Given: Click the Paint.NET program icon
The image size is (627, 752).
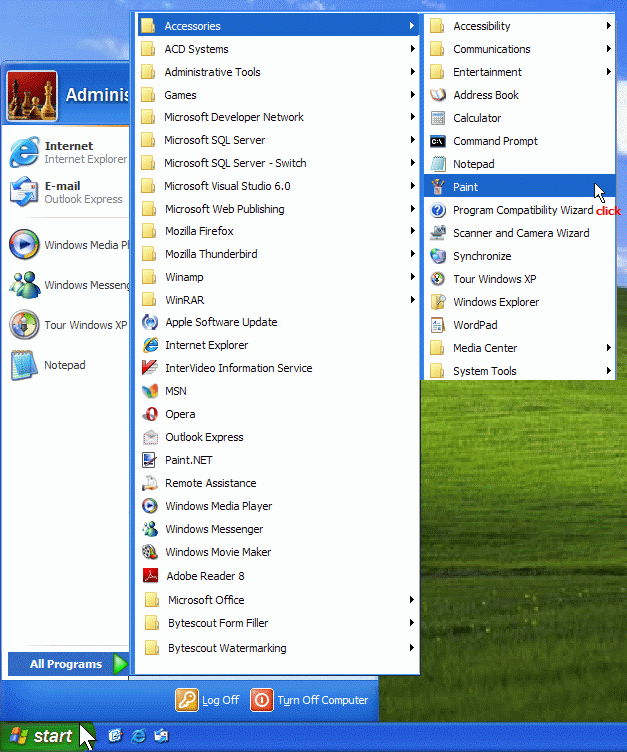Looking at the screenshot, I should pos(150,460).
